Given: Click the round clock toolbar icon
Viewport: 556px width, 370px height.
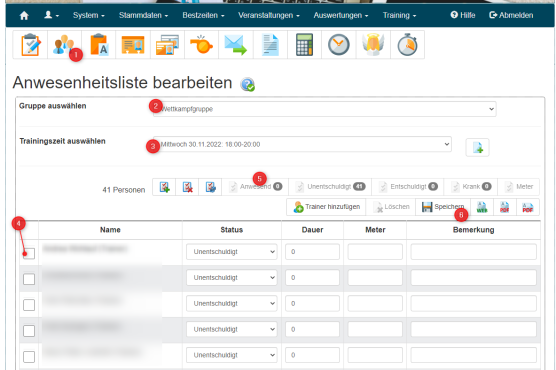Looking at the screenshot, I should pyautogui.click(x=339, y=45).
